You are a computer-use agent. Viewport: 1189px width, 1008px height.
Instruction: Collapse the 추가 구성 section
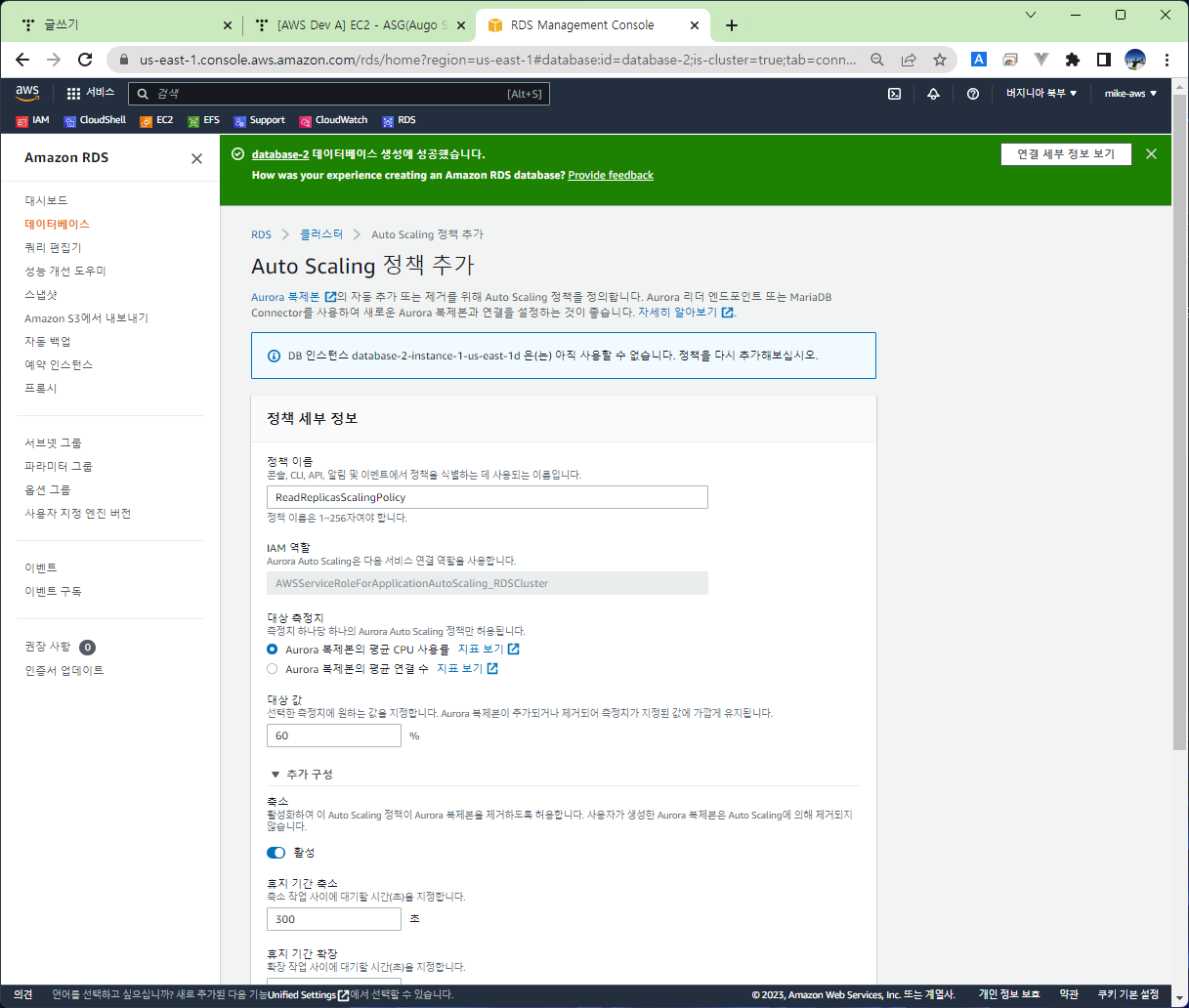click(x=302, y=775)
